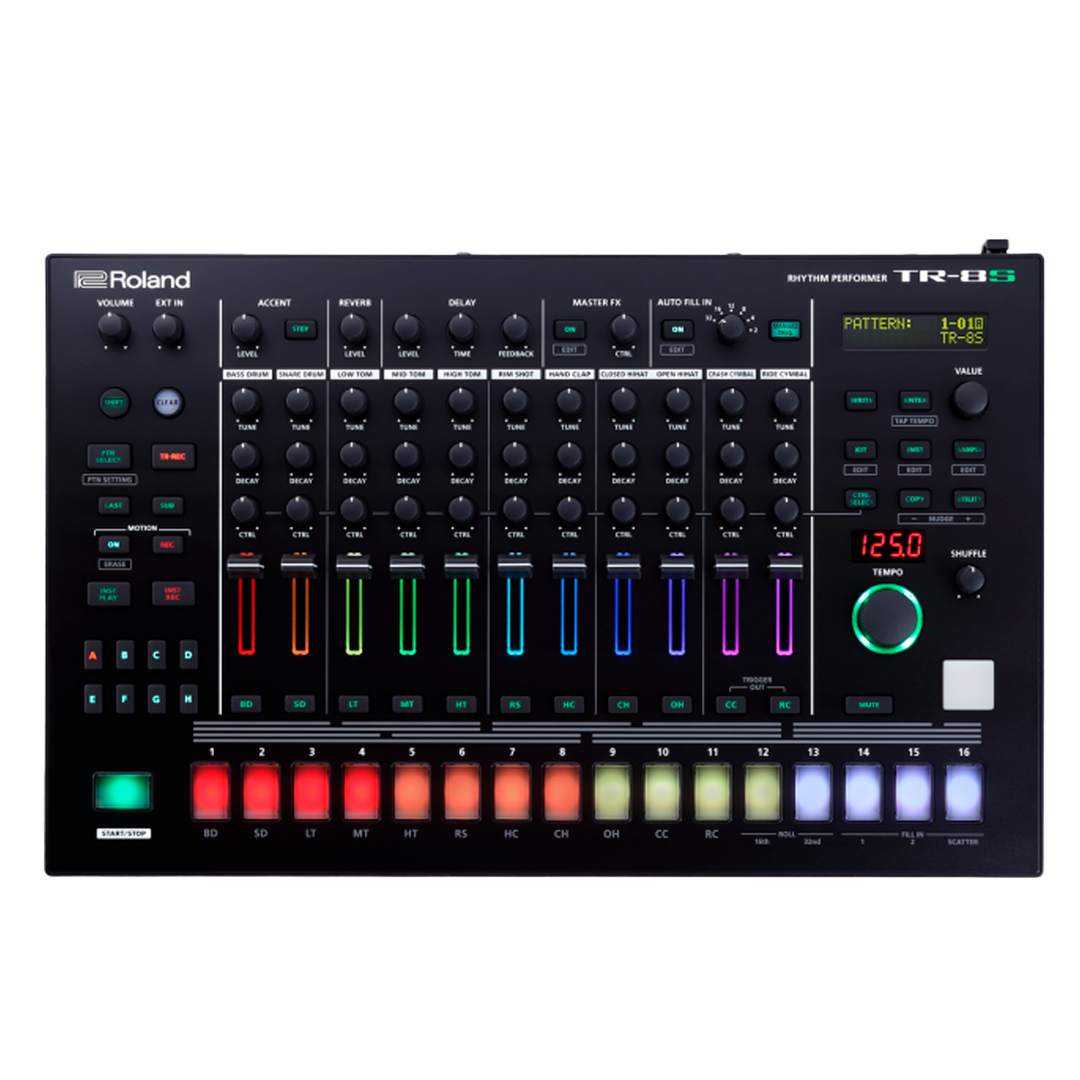Image resolution: width=1080 pixels, height=1080 pixels.
Task: Click the orange snare drum level fader
Action: pos(300,565)
